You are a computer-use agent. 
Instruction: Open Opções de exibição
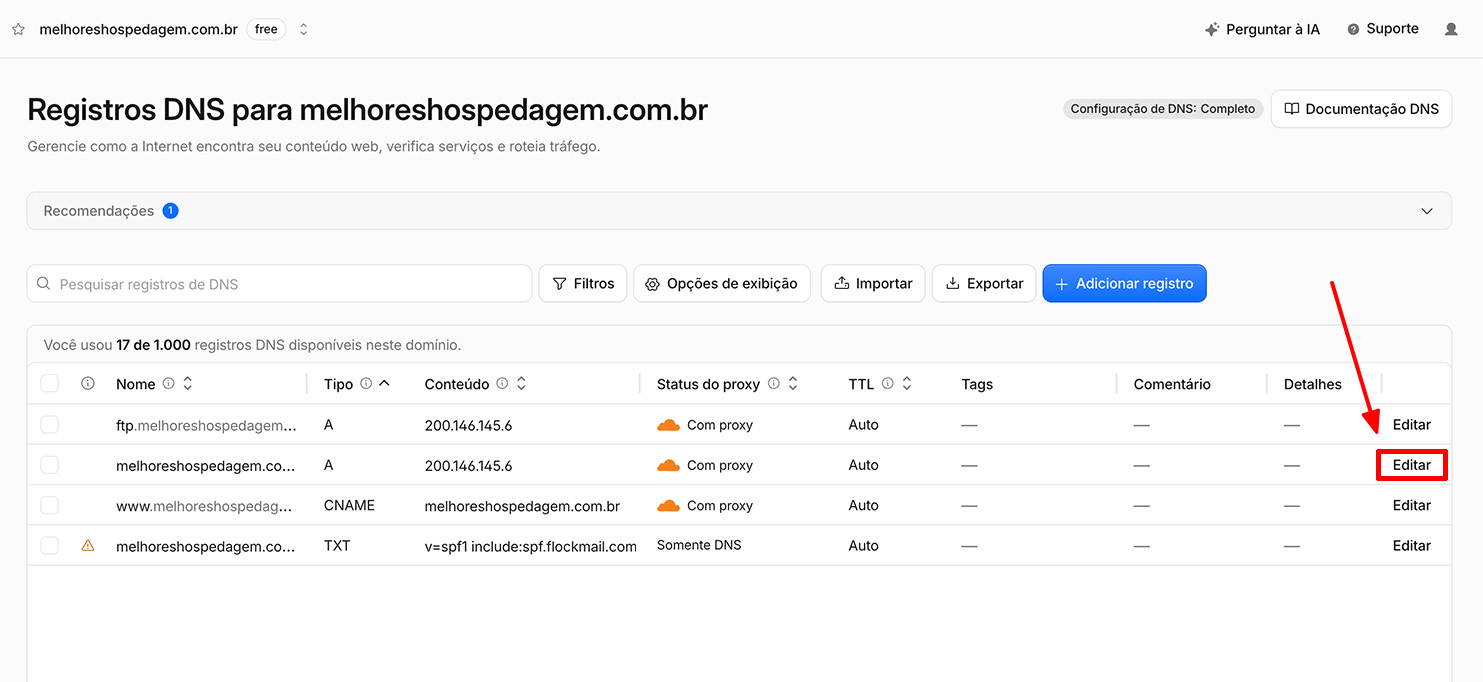tap(721, 283)
